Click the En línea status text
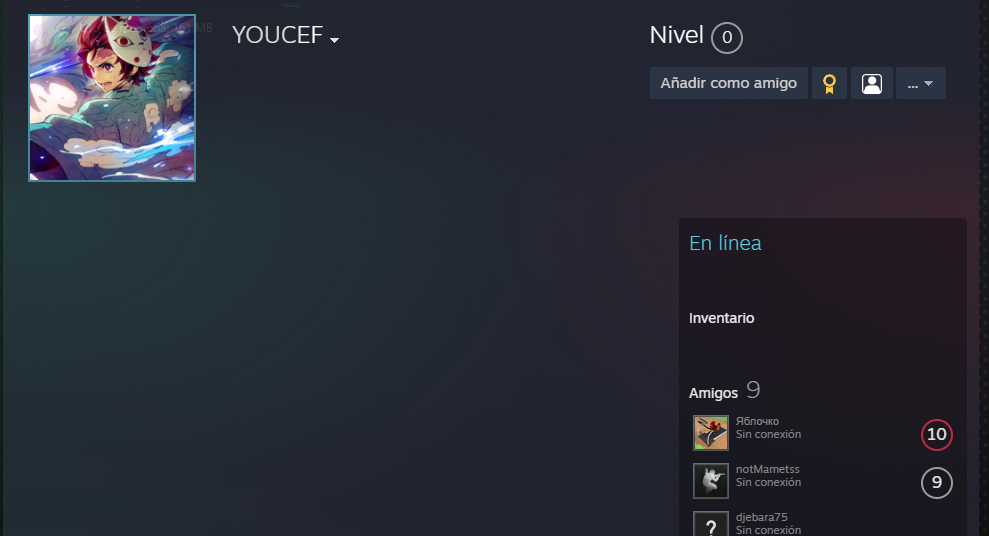Screen dimensions: 989x536 (x=725, y=243)
